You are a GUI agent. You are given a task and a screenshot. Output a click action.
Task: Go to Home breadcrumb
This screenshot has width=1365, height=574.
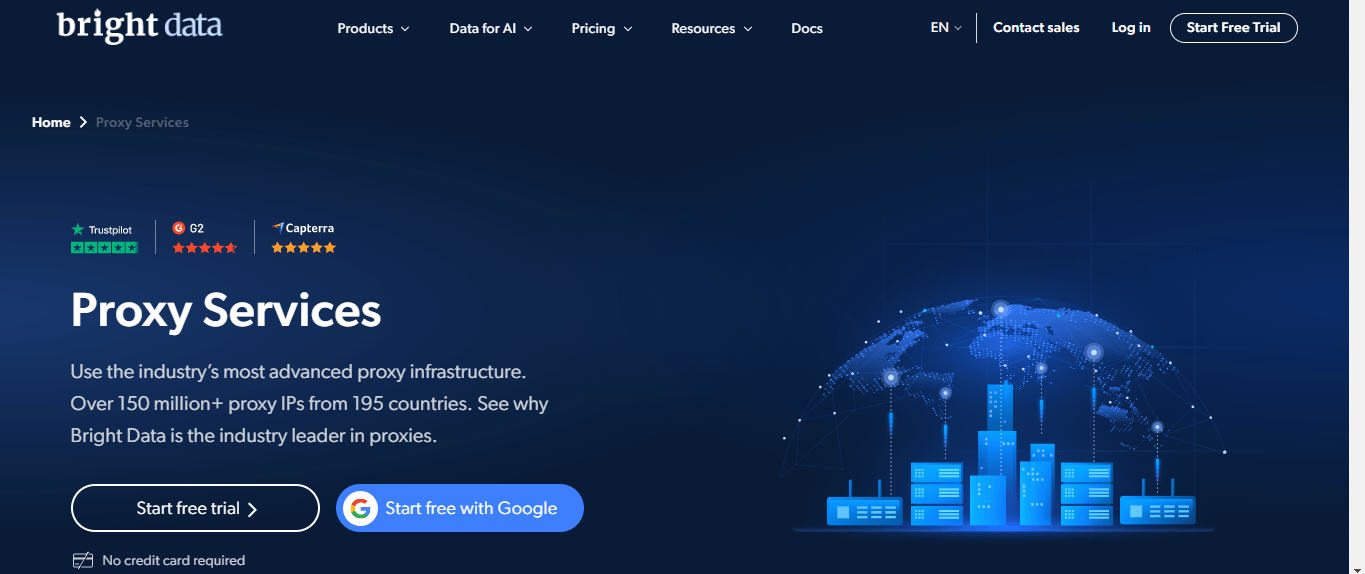pyautogui.click(x=51, y=122)
